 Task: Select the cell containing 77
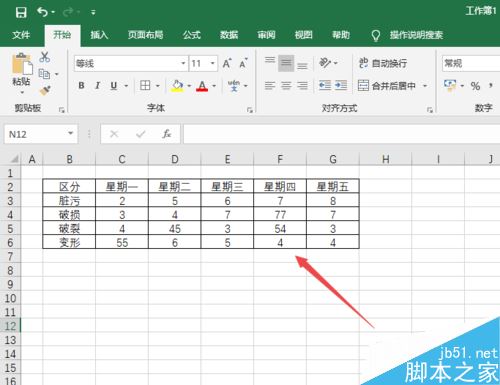(280, 215)
